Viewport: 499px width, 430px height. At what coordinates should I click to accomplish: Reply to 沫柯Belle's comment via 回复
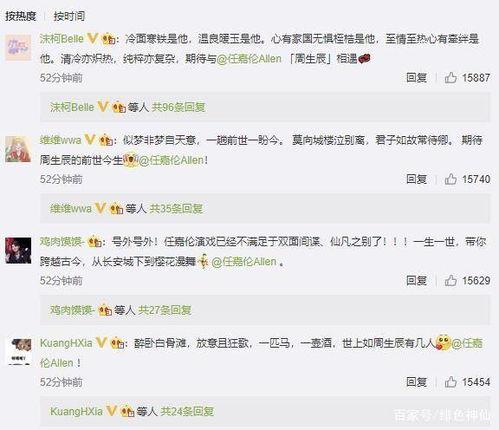[416, 78]
